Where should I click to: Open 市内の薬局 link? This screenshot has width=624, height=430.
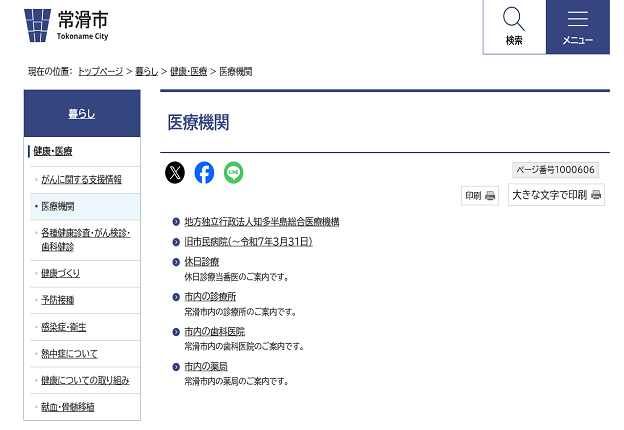click(x=206, y=367)
